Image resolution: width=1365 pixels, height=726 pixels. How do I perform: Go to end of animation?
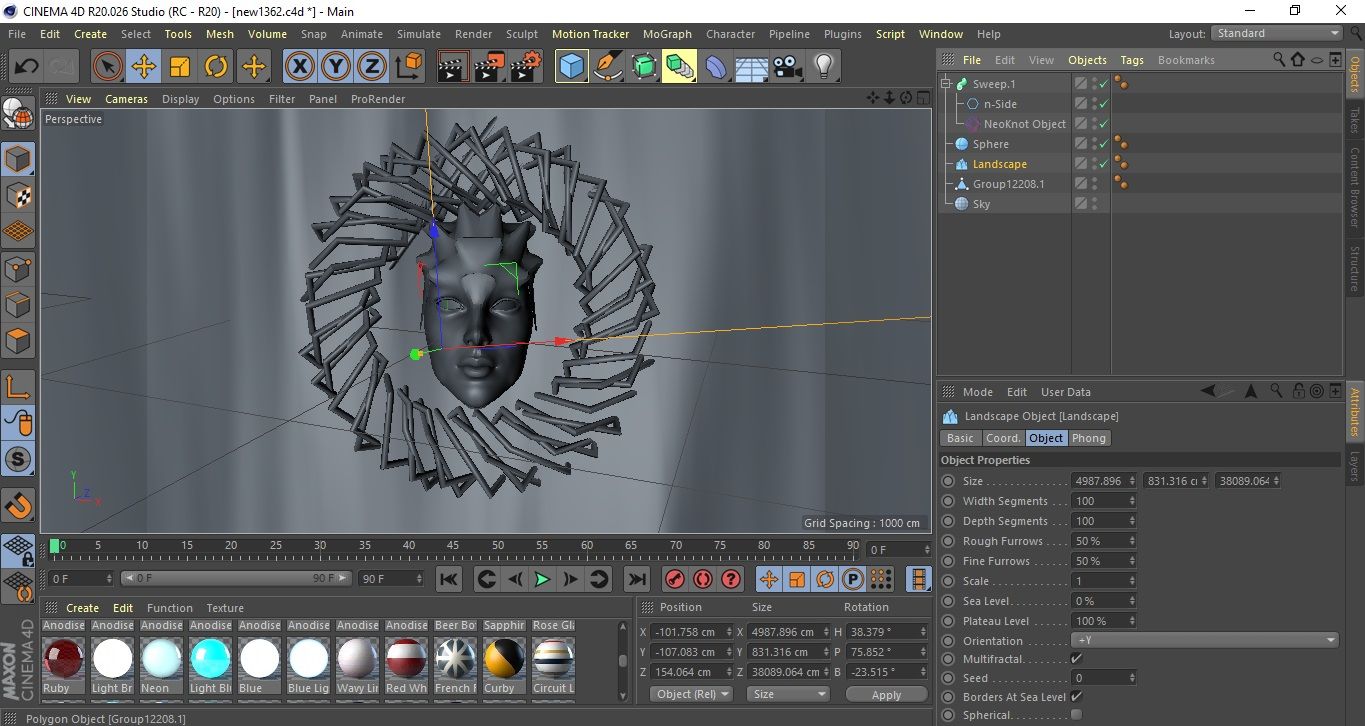[636, 579]
